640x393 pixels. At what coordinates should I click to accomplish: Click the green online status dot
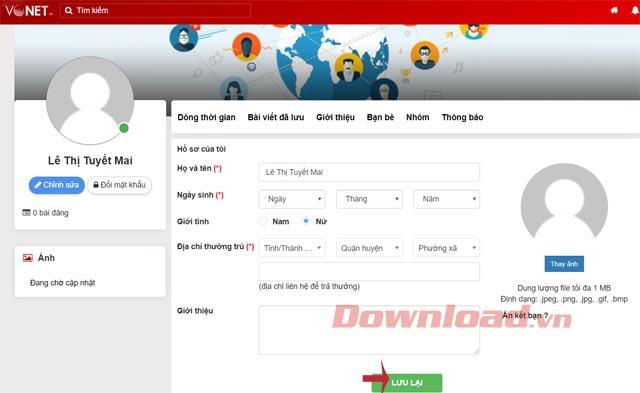coord(124,128)
